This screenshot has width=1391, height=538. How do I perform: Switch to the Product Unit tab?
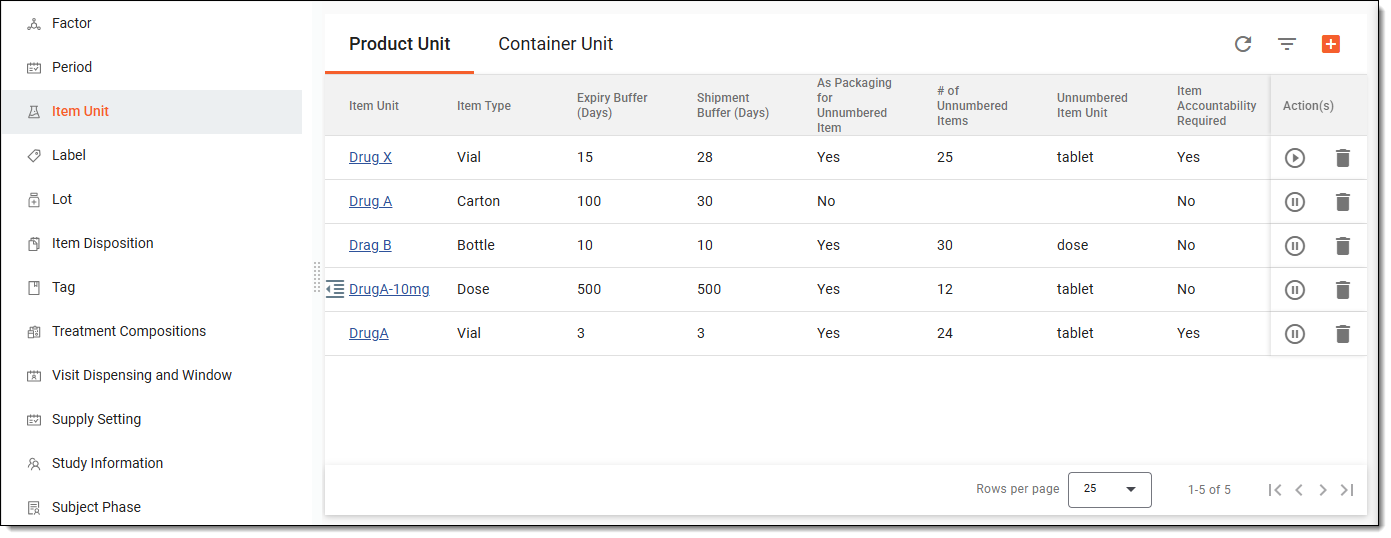[x=400, y=44]
